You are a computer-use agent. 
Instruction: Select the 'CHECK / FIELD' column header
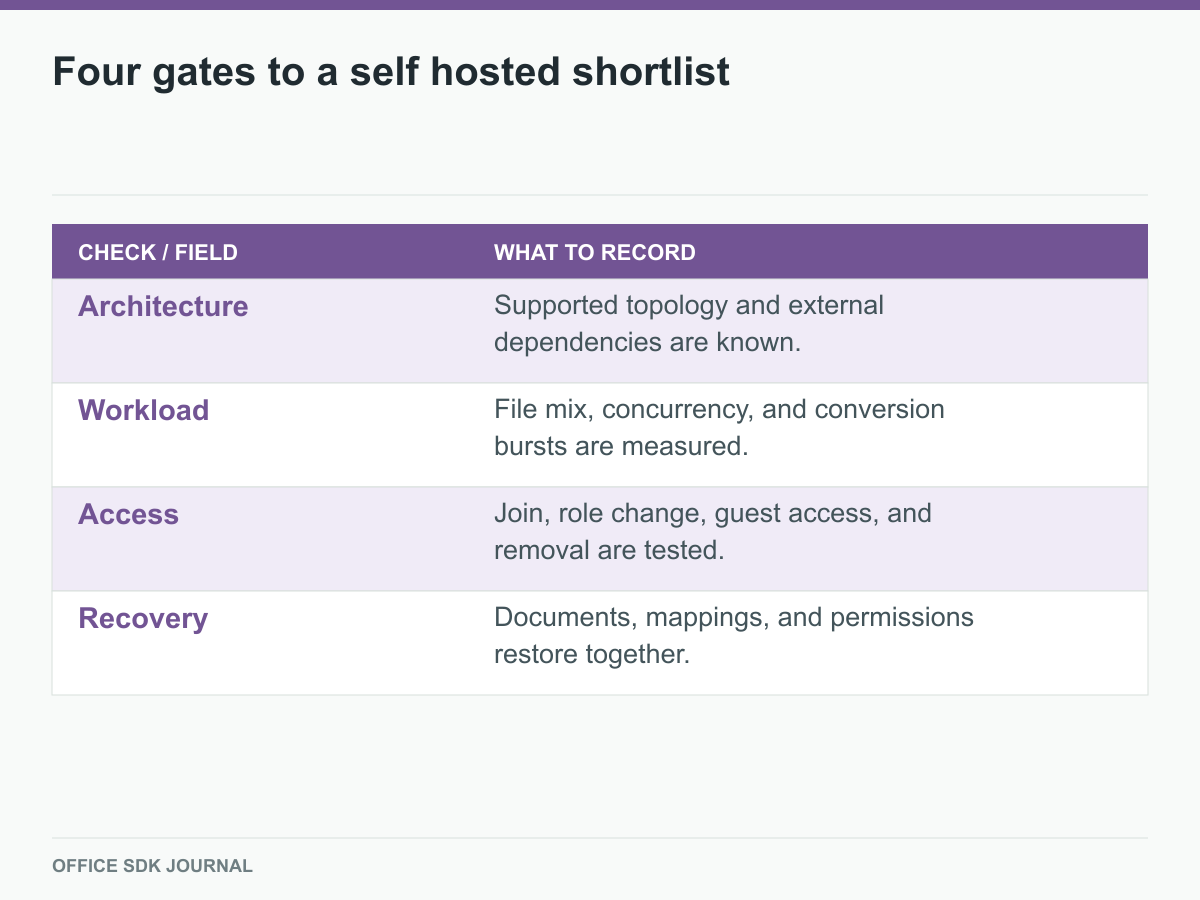pyautogui.click(x=158, y=252)
